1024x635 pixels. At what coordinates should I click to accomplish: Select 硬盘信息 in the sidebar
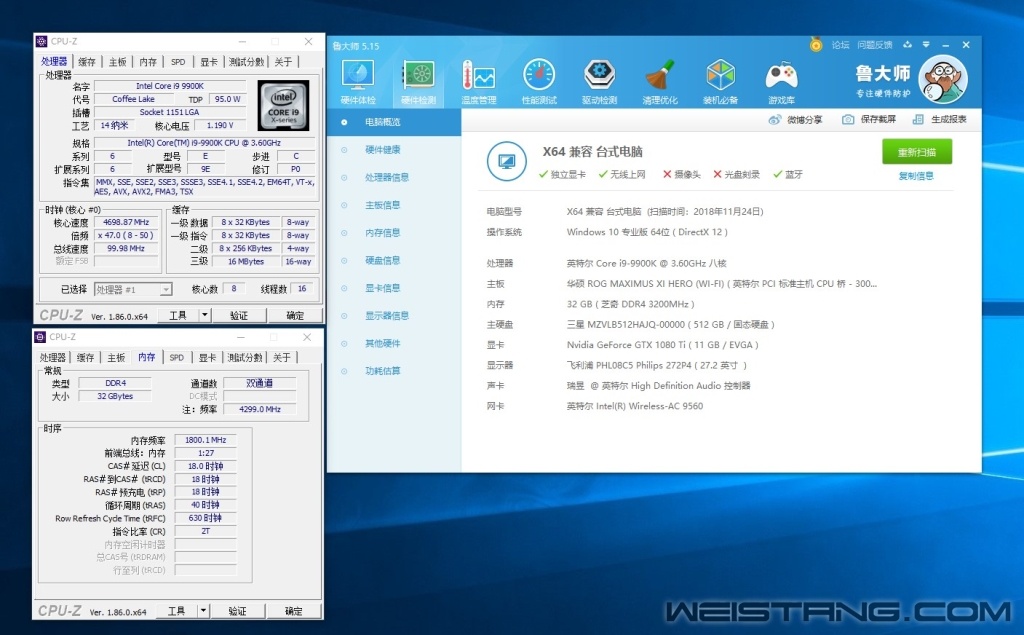pyautogui.click(x=394, y=261)
